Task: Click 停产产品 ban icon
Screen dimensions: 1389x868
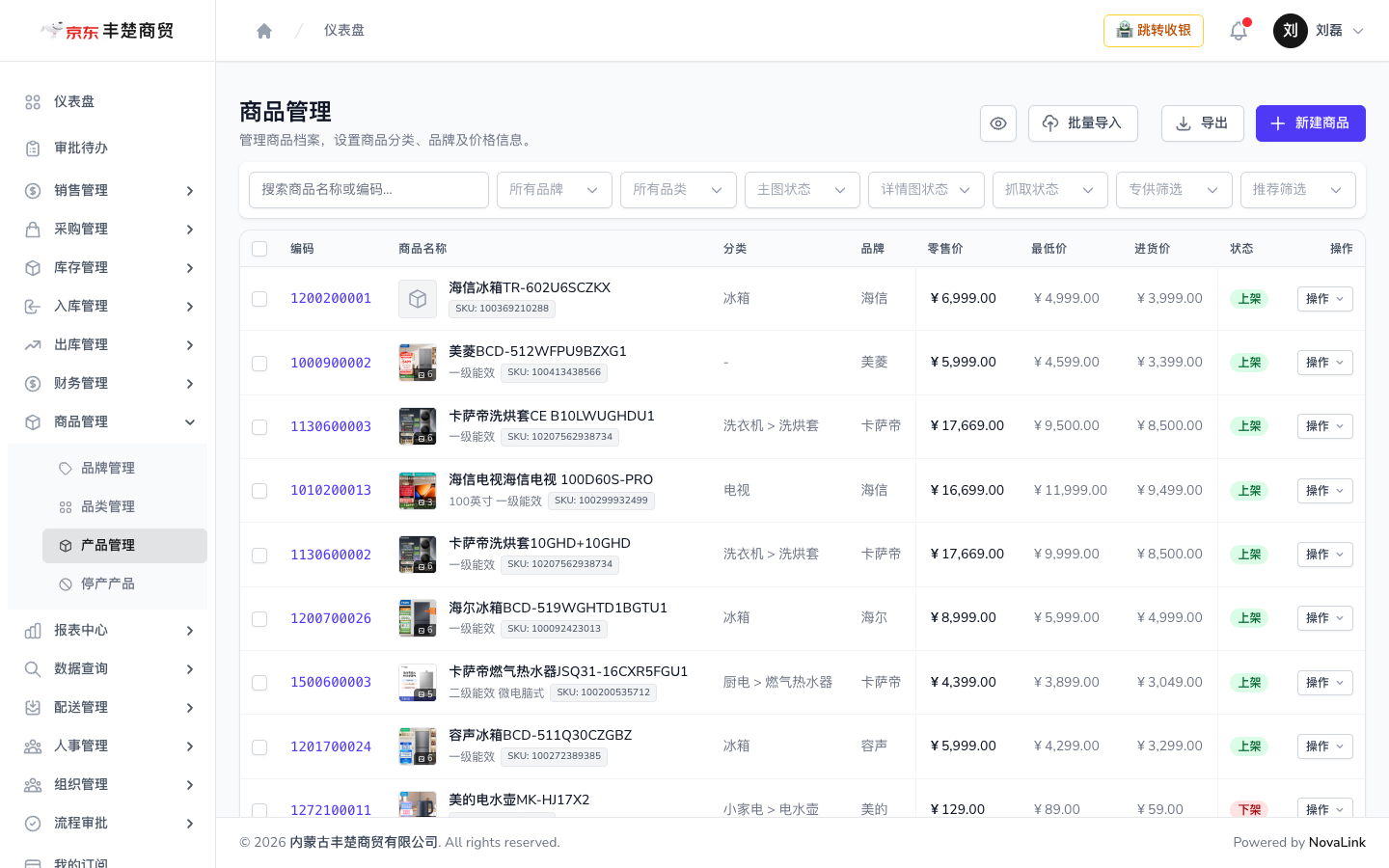Action: [x=66, y=584]
